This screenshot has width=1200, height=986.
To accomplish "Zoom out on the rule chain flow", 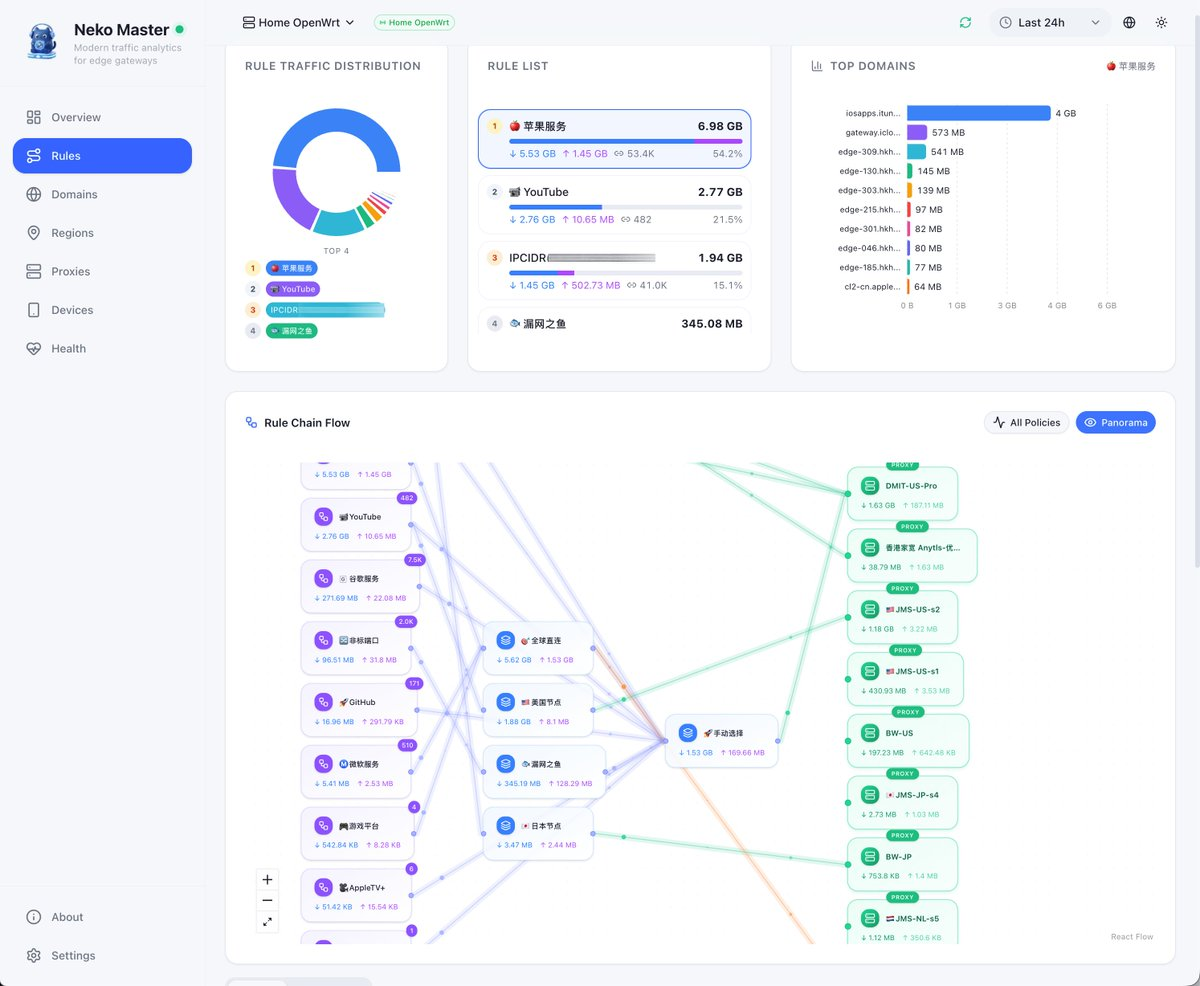I will (x=267, y=901).
